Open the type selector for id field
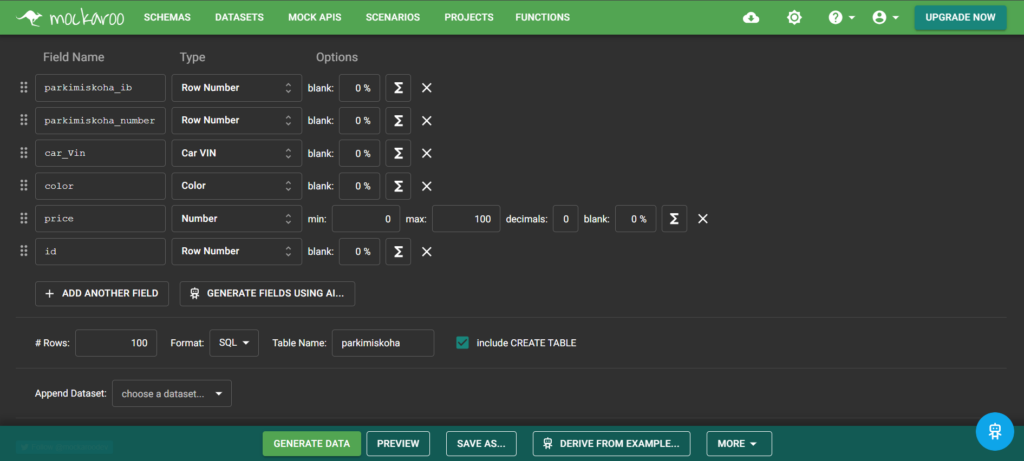The height and width of the screenshot is (461, 1024). (236, 251)
